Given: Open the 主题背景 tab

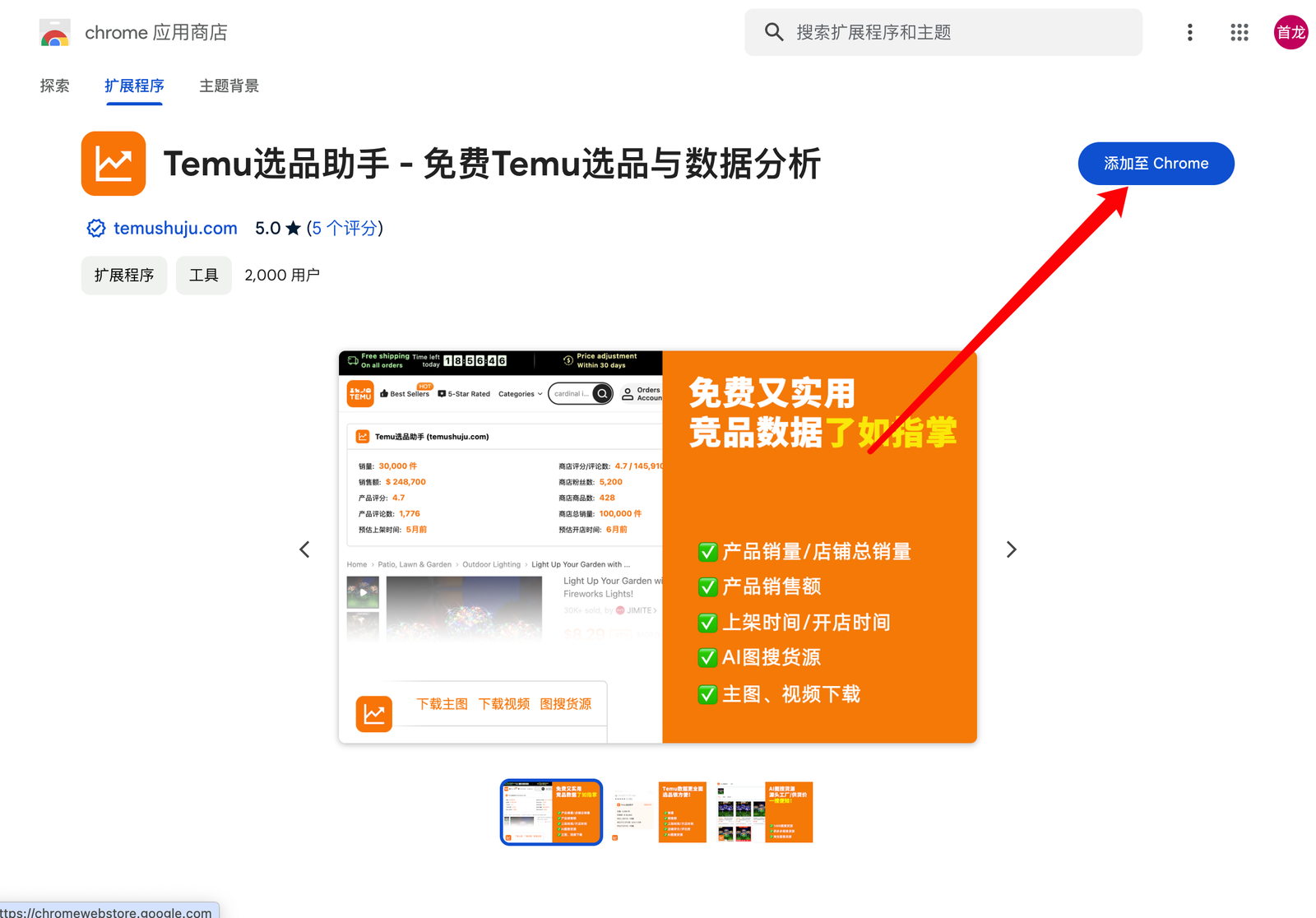Looking at the screenshot, I should (229, 86).
